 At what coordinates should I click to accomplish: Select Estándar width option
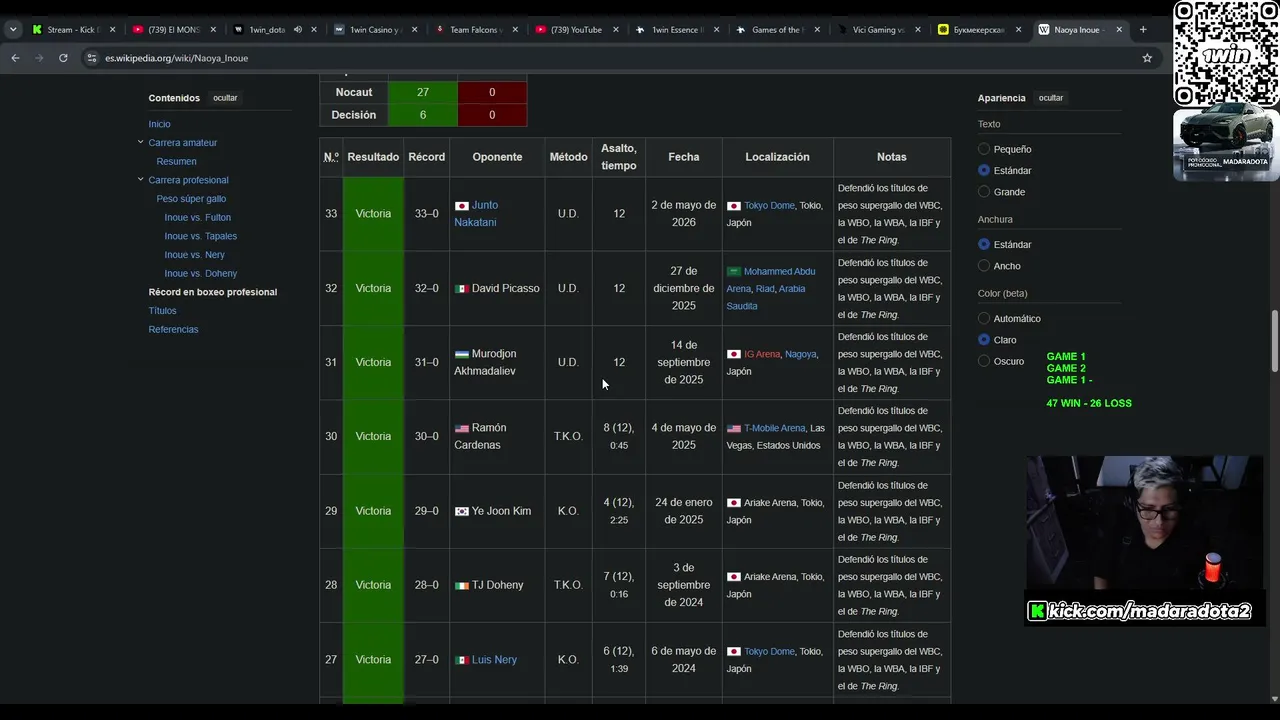click(x=984, y=244)
